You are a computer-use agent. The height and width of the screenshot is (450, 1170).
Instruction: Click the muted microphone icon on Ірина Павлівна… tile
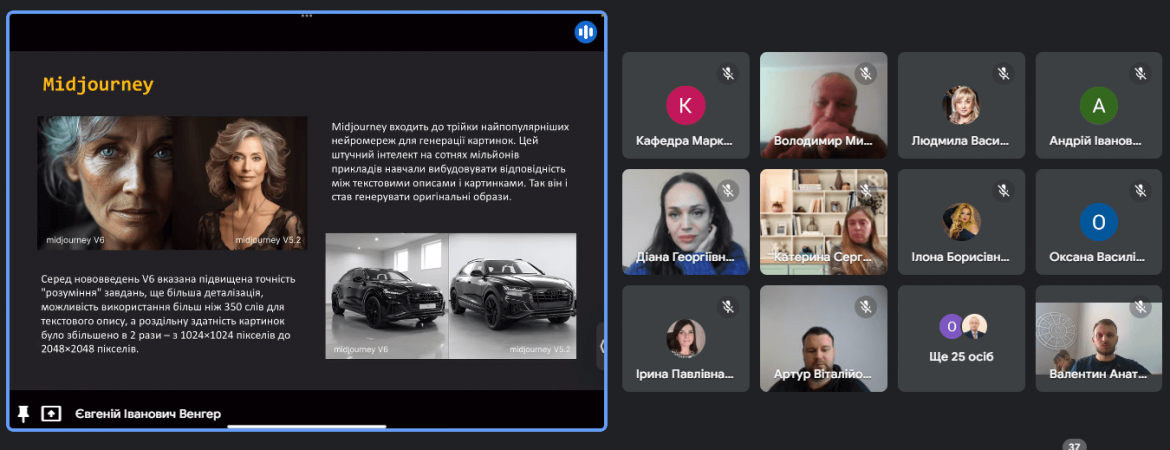[x=728, y=307]
